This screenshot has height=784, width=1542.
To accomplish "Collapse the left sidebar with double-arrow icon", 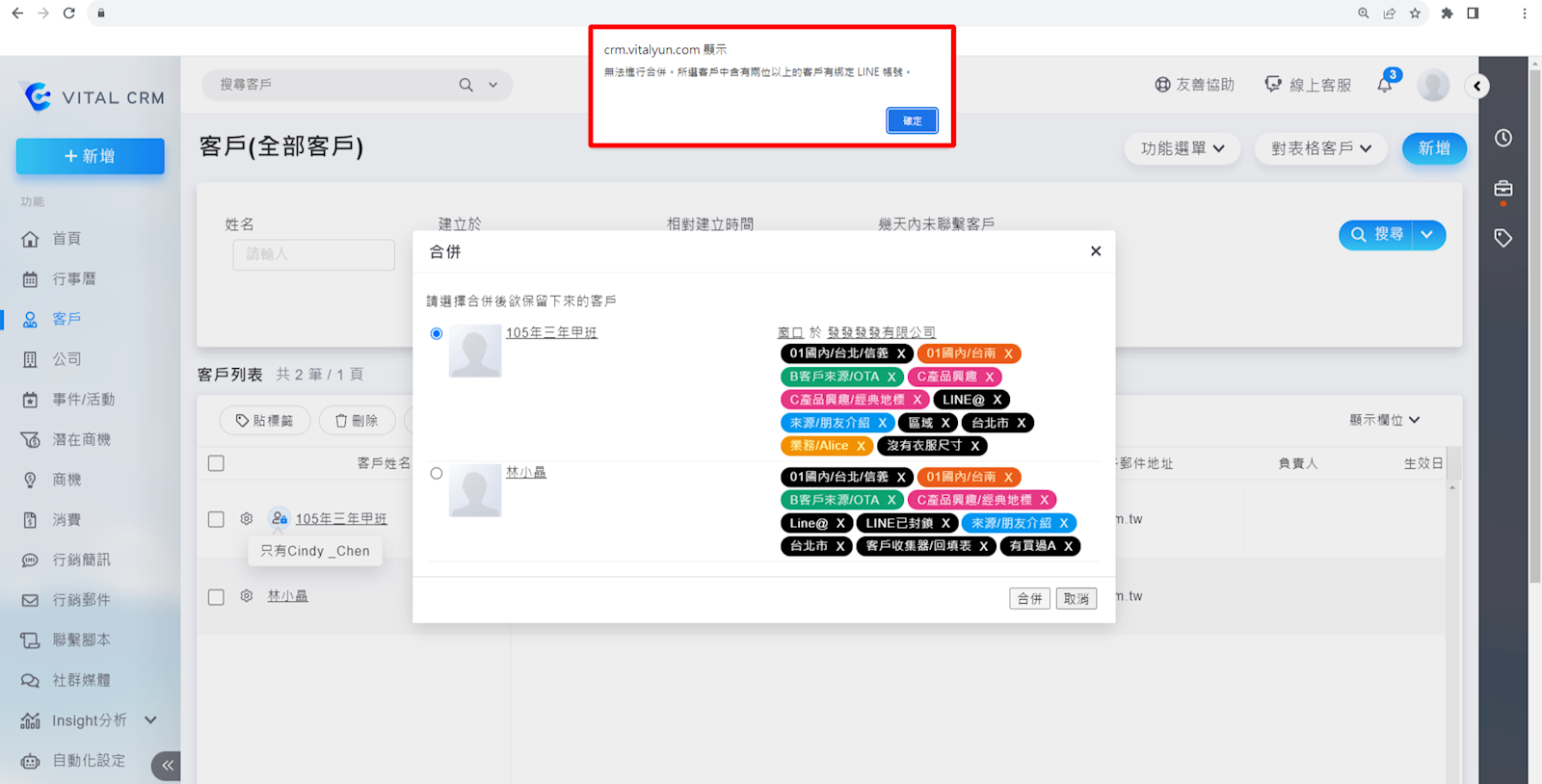I will pos(167,766).
